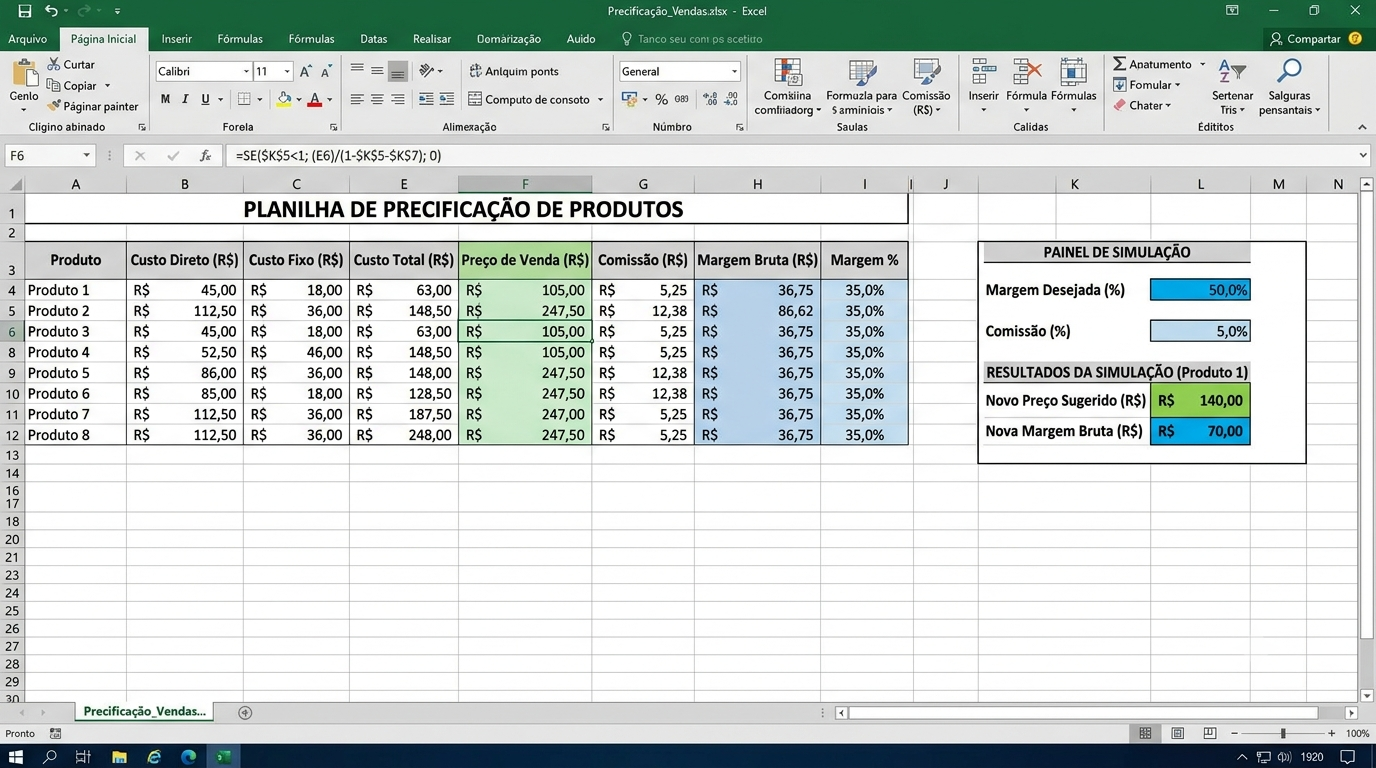Open the font color dropdown arrow
This screenshot has height=768, width=1376.
[330, 100]
